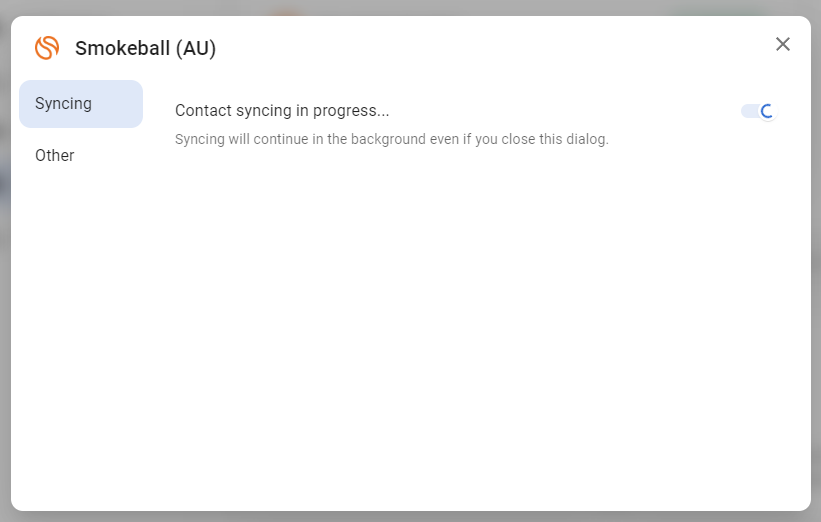Switch to the Syncing tab
Viewport: 821px width, 522px height.
pos(80,104)
